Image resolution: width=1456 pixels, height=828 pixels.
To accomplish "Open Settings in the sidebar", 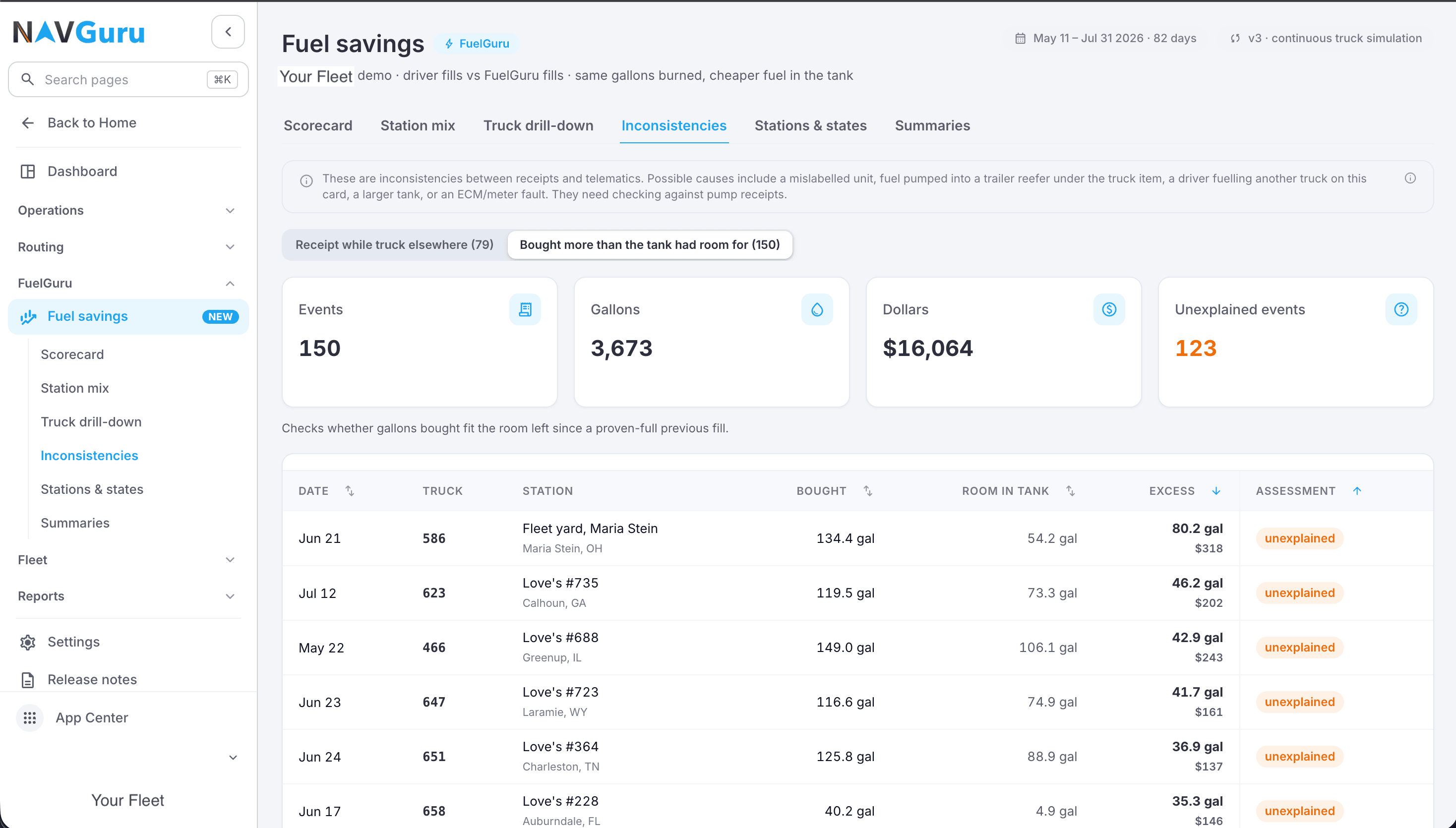I will [x=74, y=642].
